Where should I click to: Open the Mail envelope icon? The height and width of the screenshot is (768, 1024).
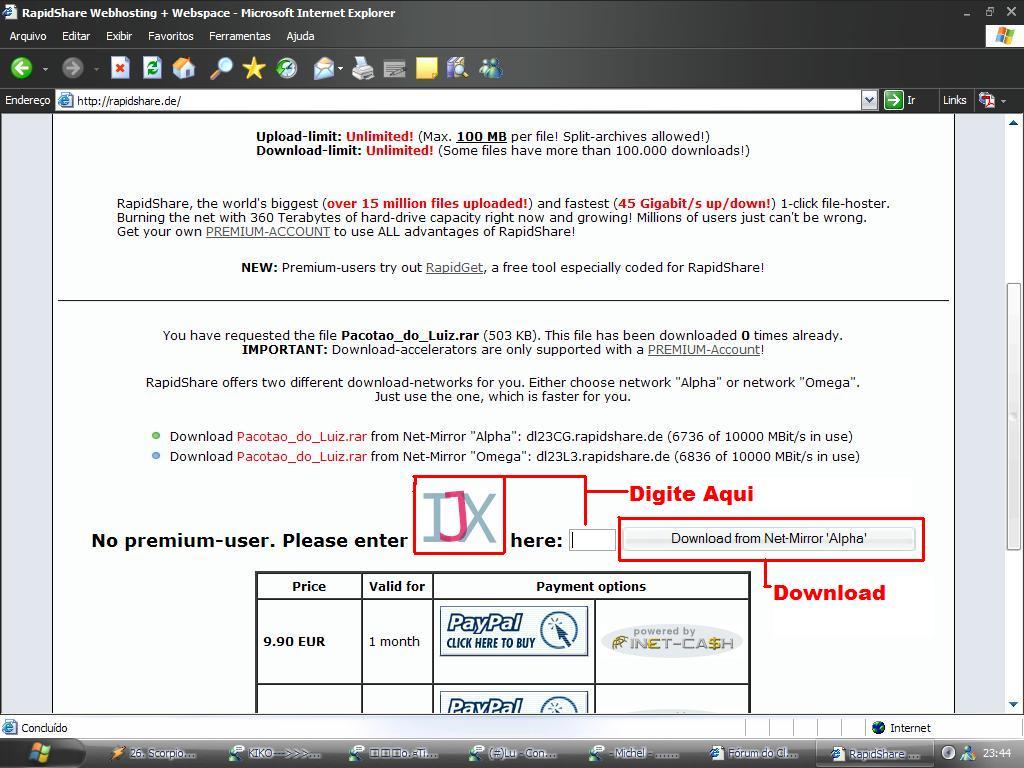click(x=324, y=68)
